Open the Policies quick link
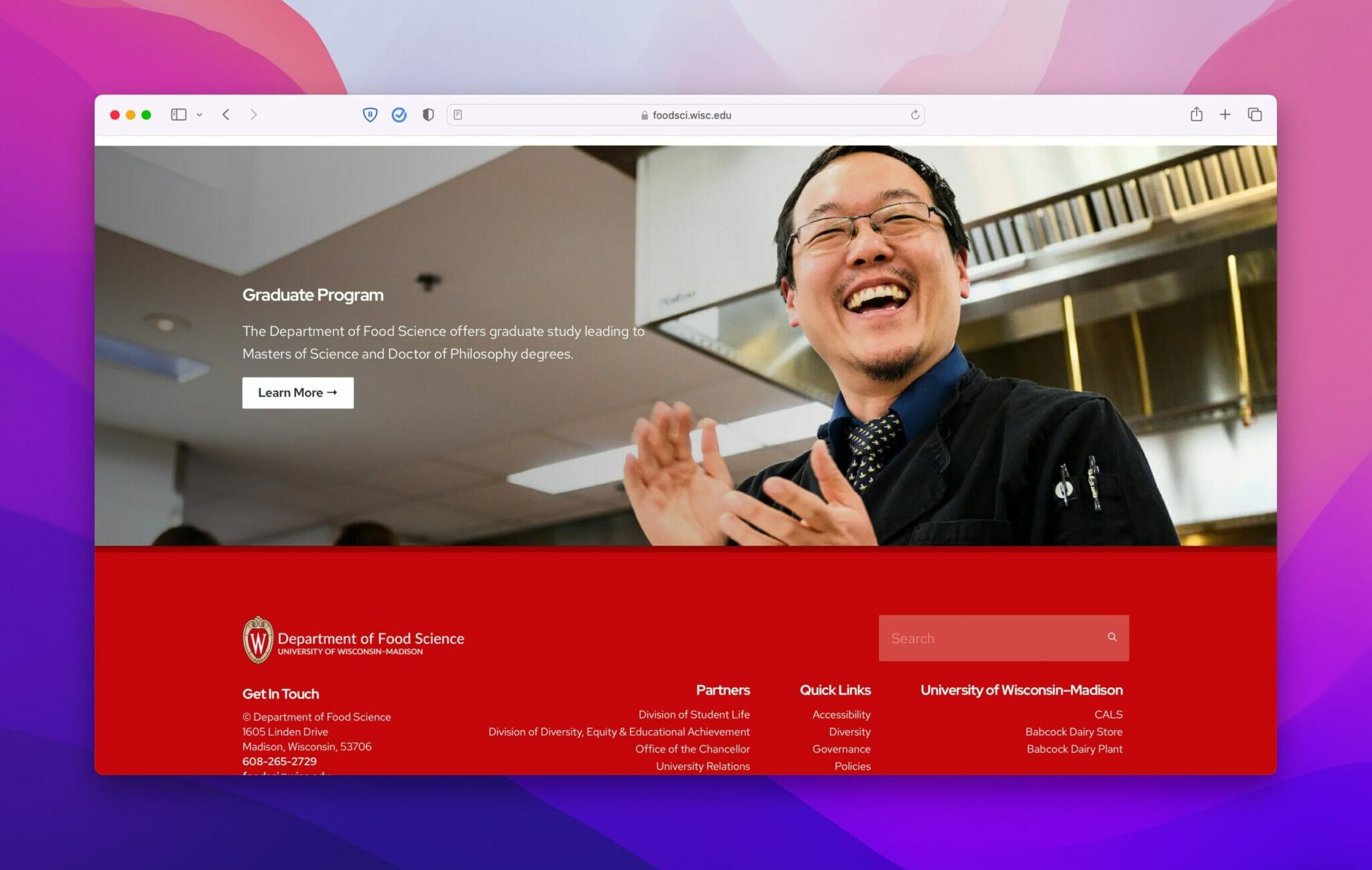The height and width of the screenshot is (870, 1372). tap(852, 766)
